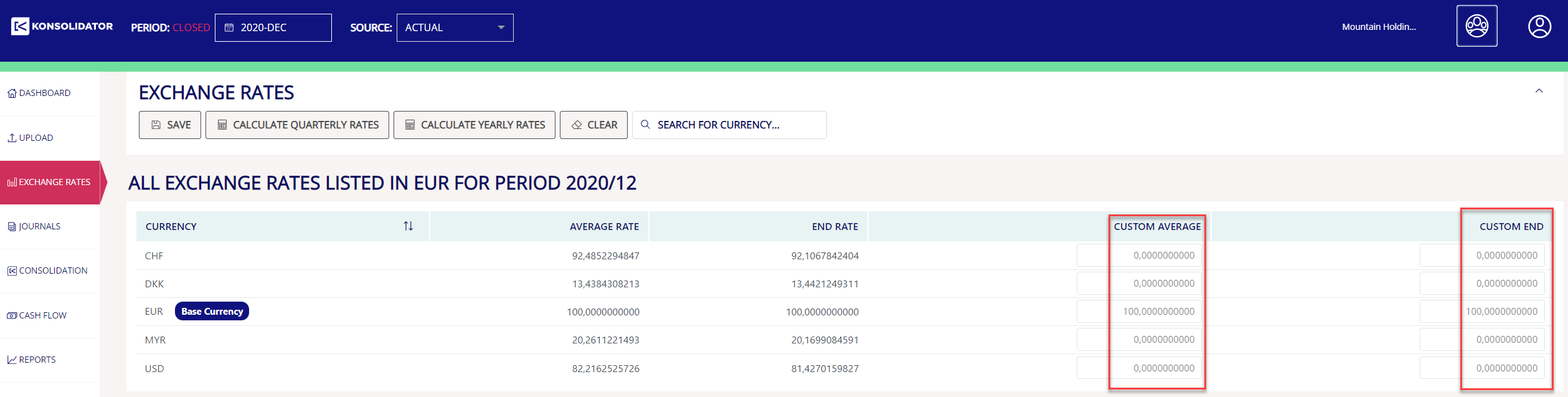Go to Dashboard in sidebar

50,93
